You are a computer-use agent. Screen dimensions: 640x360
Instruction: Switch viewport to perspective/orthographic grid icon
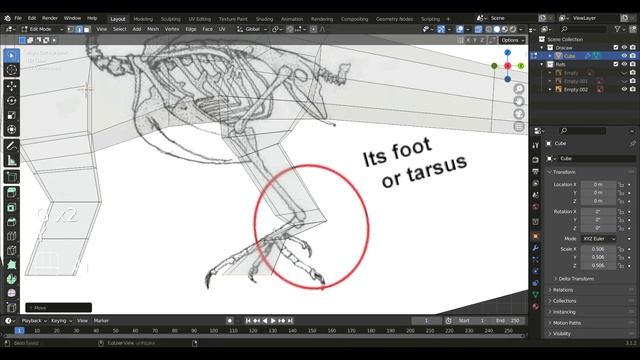[519, 127]
